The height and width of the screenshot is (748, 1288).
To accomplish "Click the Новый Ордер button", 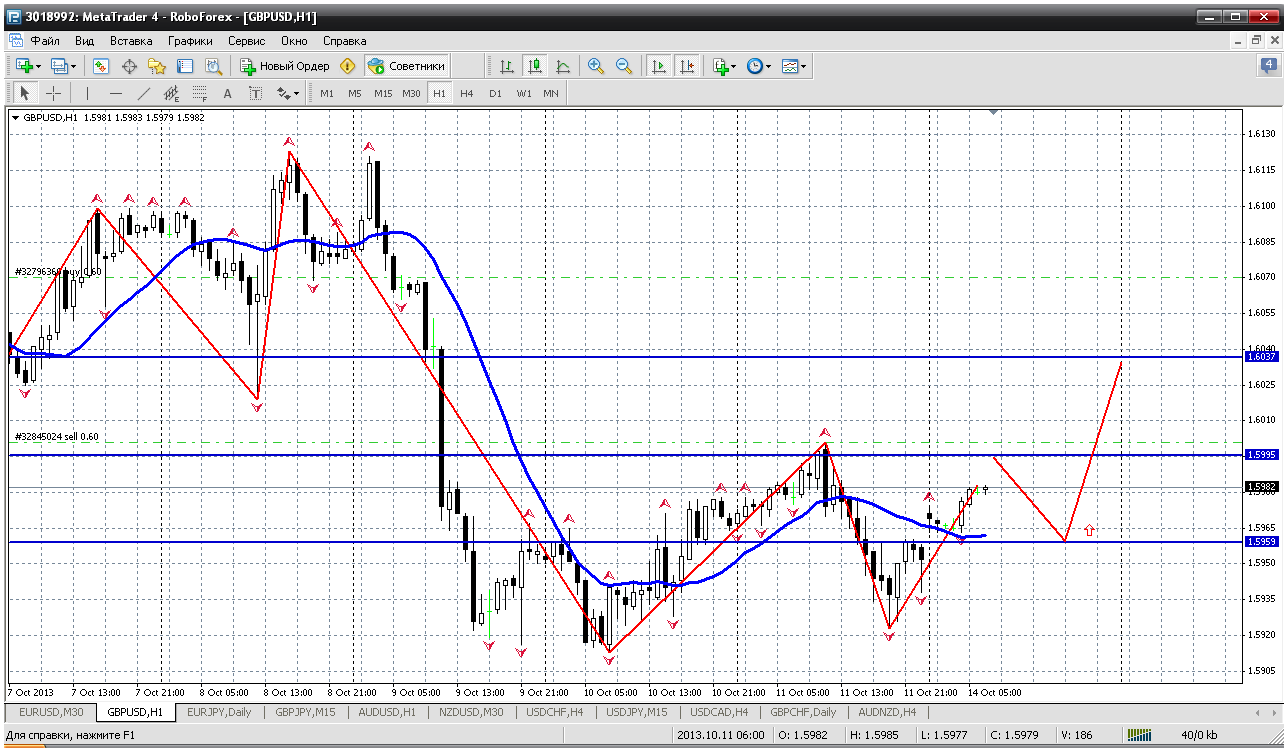I will [285, 66].
